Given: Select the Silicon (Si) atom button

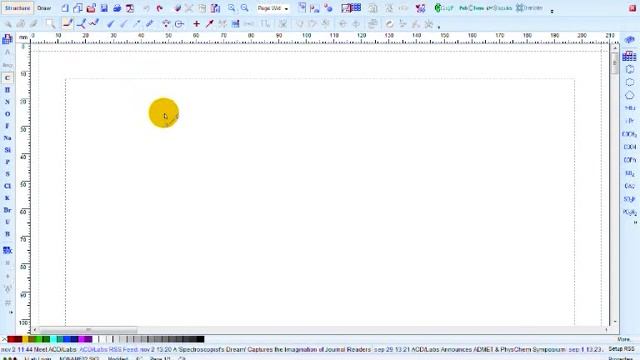Looking at the screenshot, I should [7, 150].
